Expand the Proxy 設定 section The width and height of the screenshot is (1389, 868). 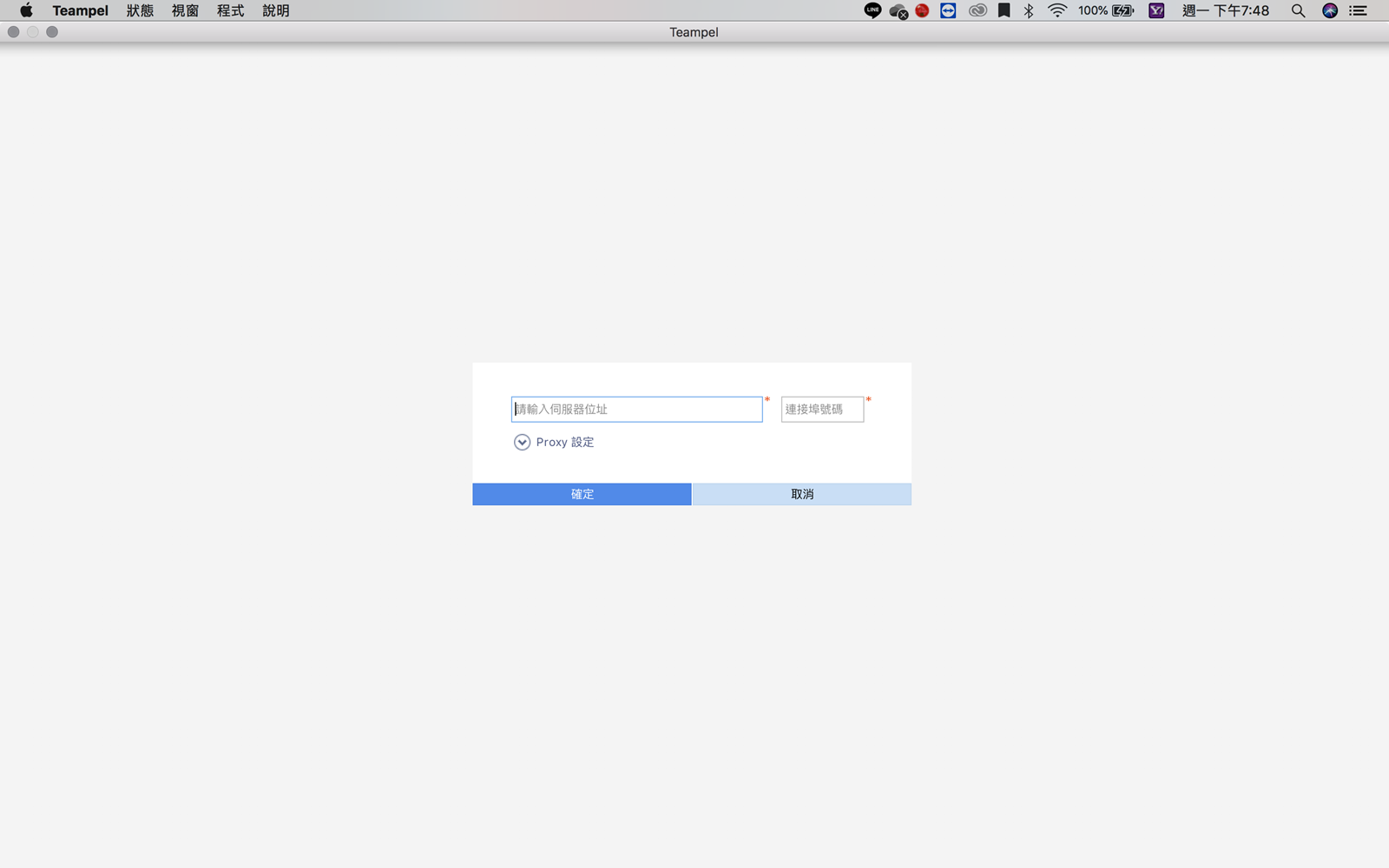click(x=522, y=442)
